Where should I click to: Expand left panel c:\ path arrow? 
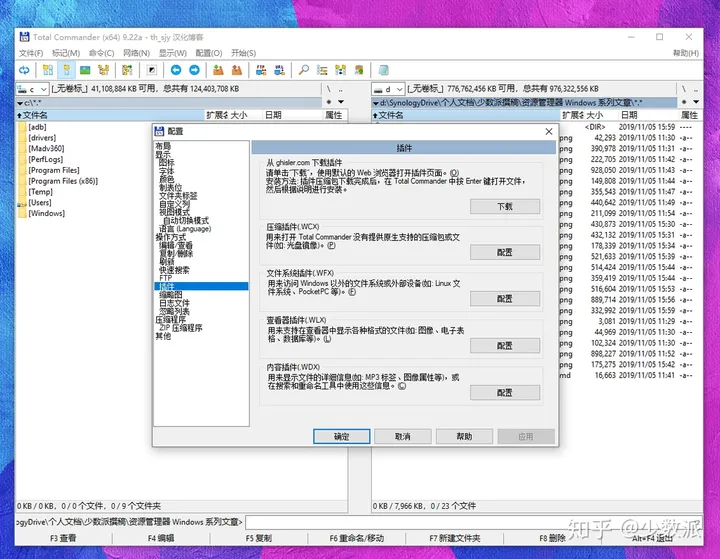click(20, 103)
